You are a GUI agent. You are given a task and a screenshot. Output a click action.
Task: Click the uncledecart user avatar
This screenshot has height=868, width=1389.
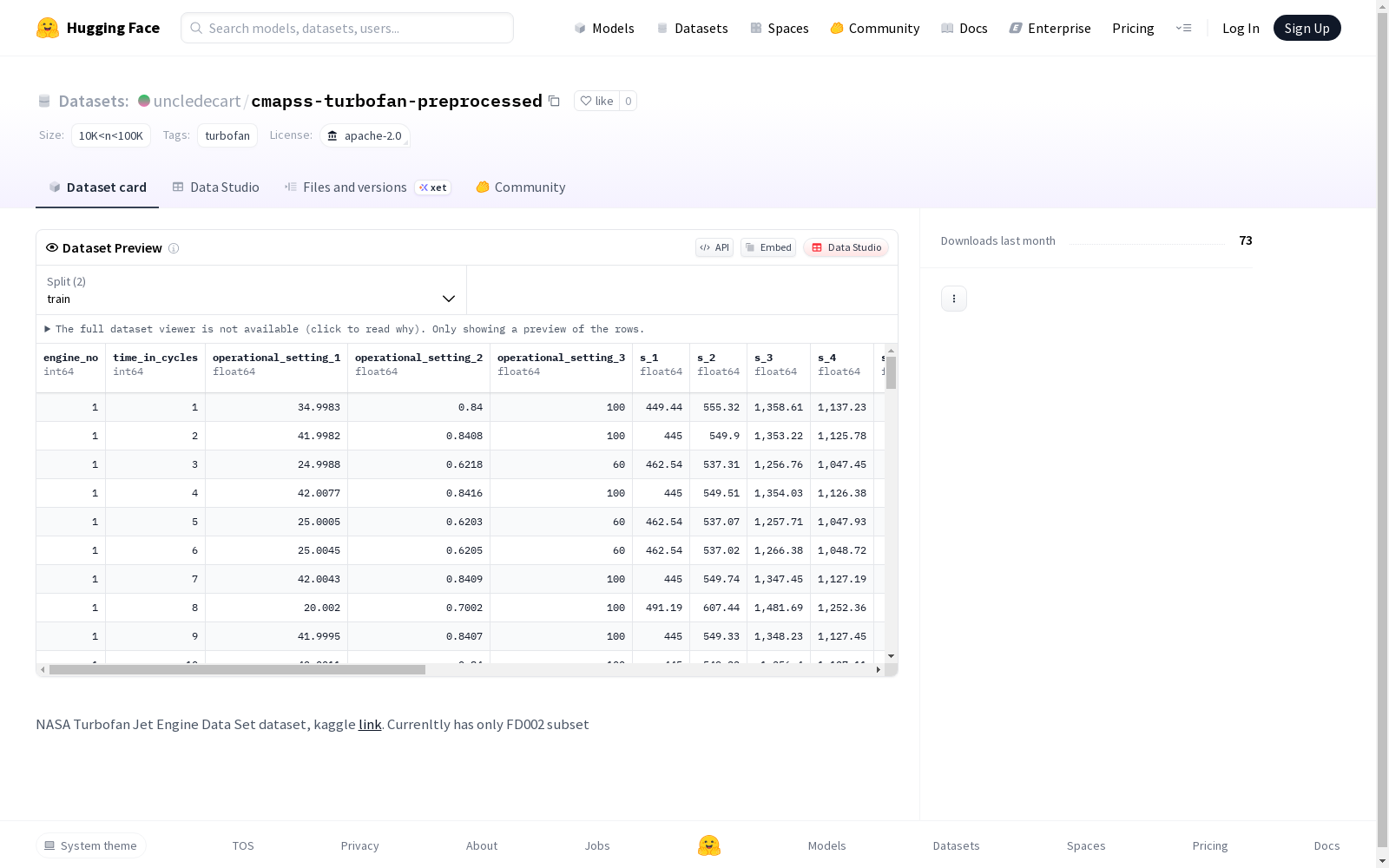pyautogui.click(x=144, y=101)
